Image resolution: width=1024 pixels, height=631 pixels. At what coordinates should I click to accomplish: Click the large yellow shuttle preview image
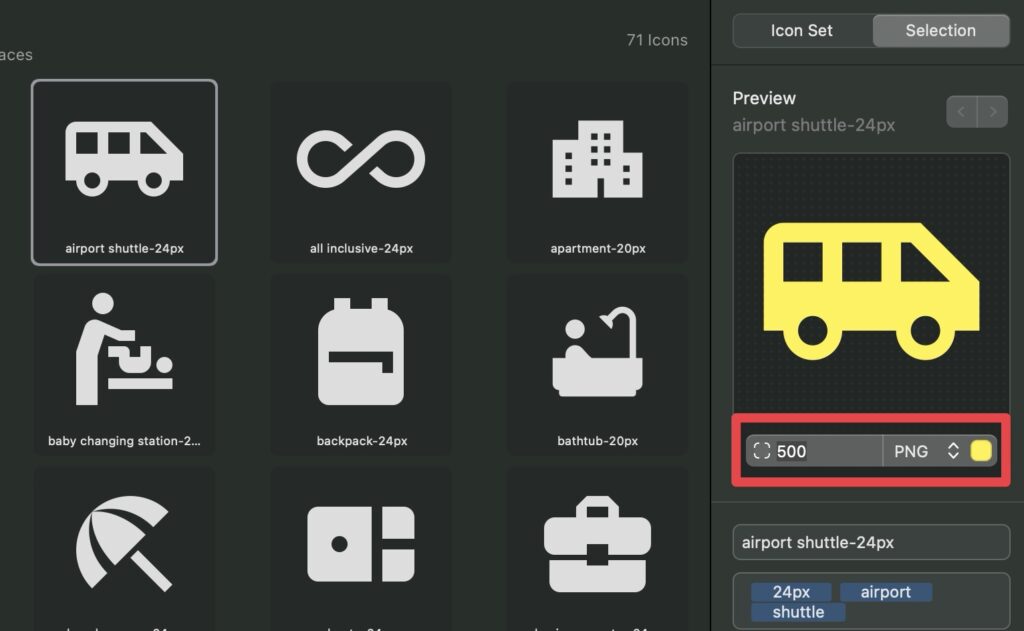point(871,291)
